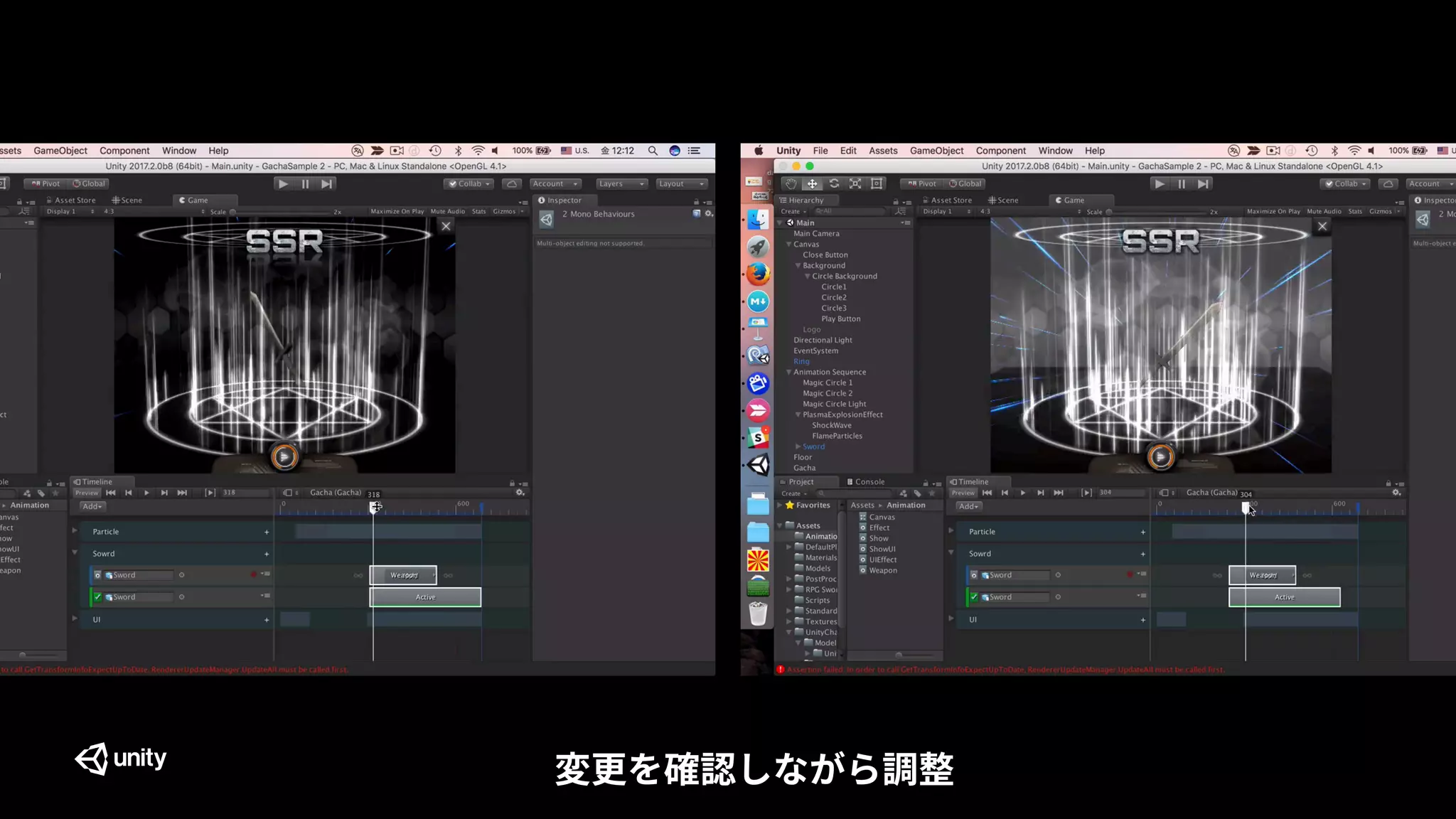The width and height of the screenshot is (1456, 819).
Task: Select the Move tool in right Unity window
Action: pyautogui.click(x=812, y=183)
